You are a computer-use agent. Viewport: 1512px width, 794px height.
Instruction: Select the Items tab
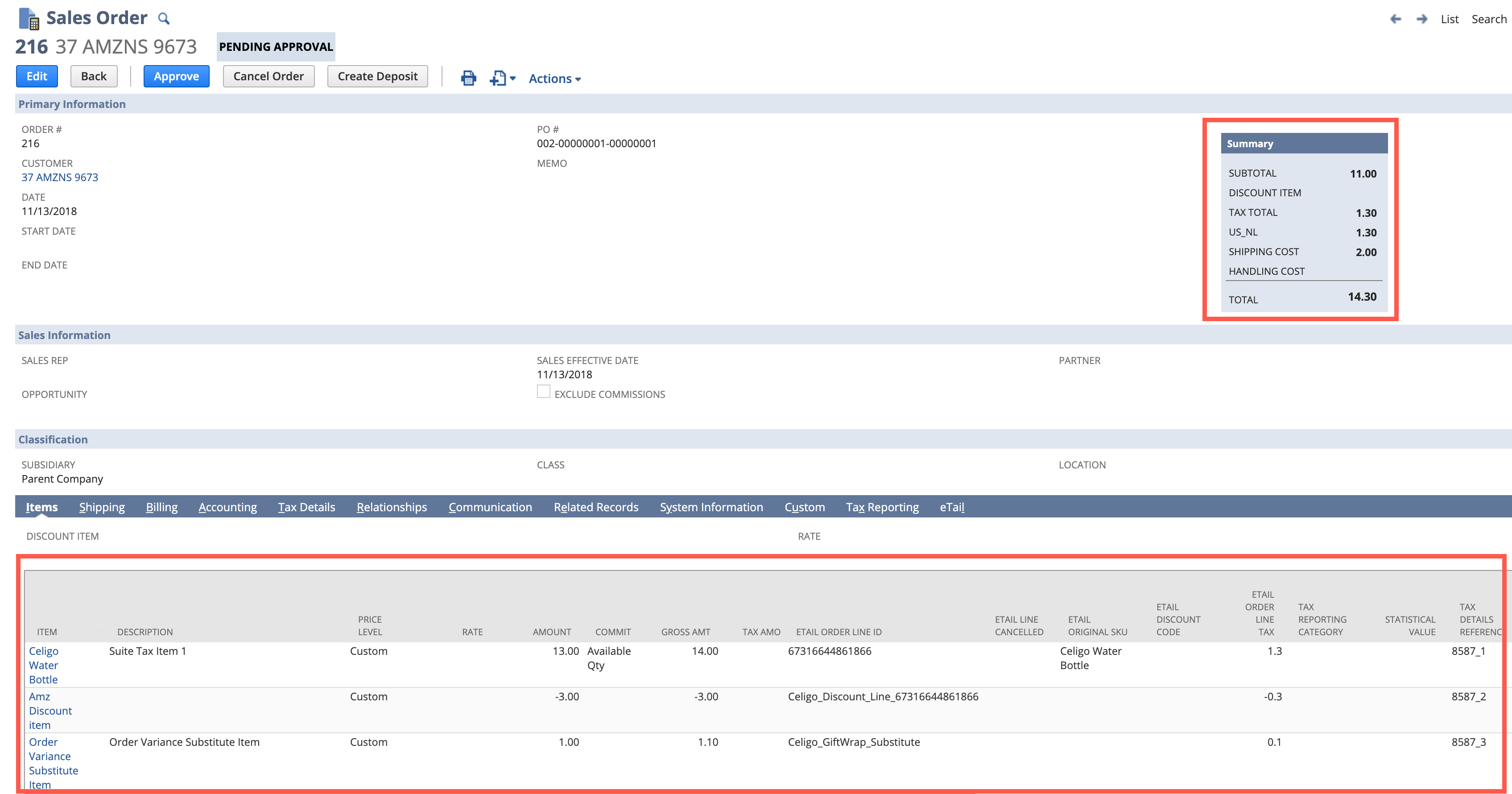coord(41,507)
